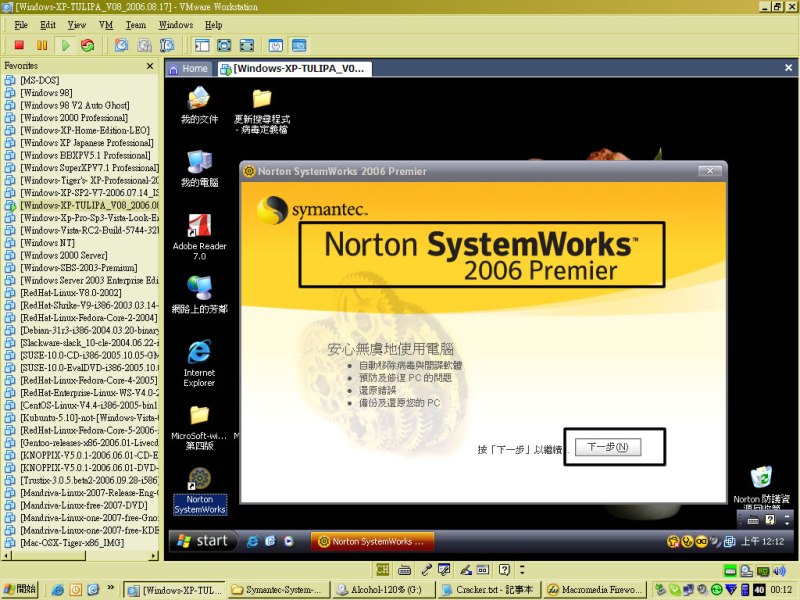The height and width of the screenshot is (600, 800).
Task: Click Favorites horizontal scrollbar left arrow
Action: (7, 556)
